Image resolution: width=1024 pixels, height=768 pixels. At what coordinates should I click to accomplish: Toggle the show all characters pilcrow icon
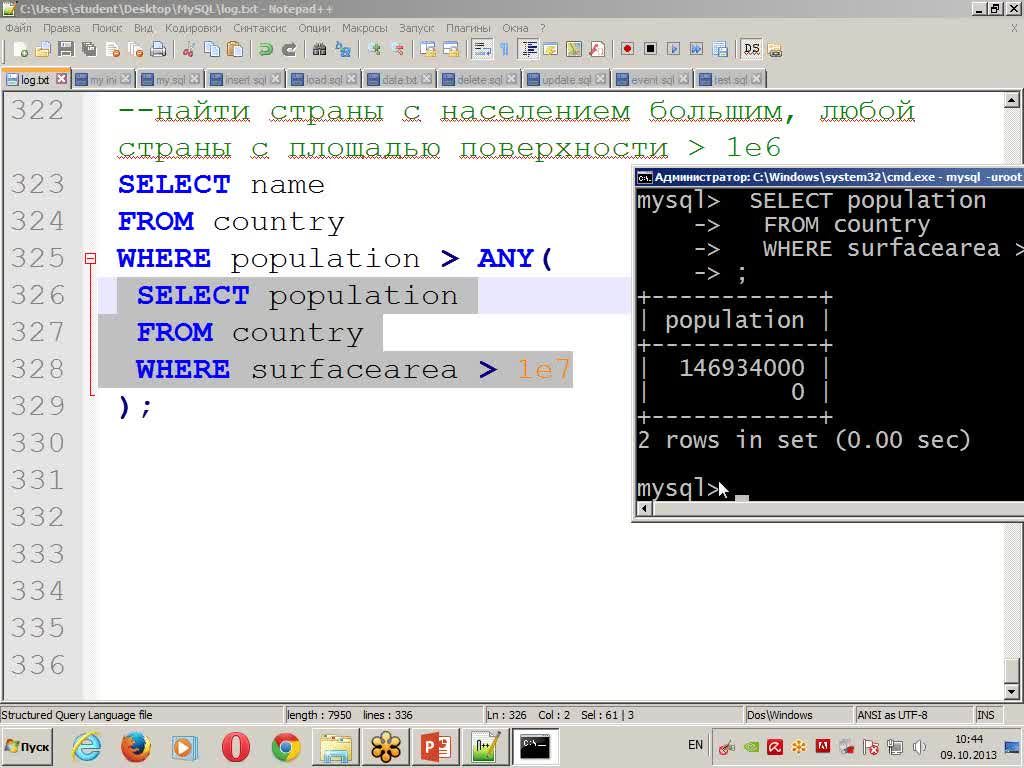click(504, 50)
